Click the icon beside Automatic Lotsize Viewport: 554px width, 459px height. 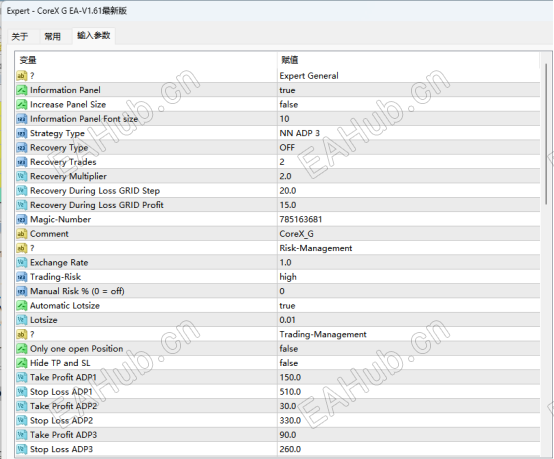click(22, 306)
